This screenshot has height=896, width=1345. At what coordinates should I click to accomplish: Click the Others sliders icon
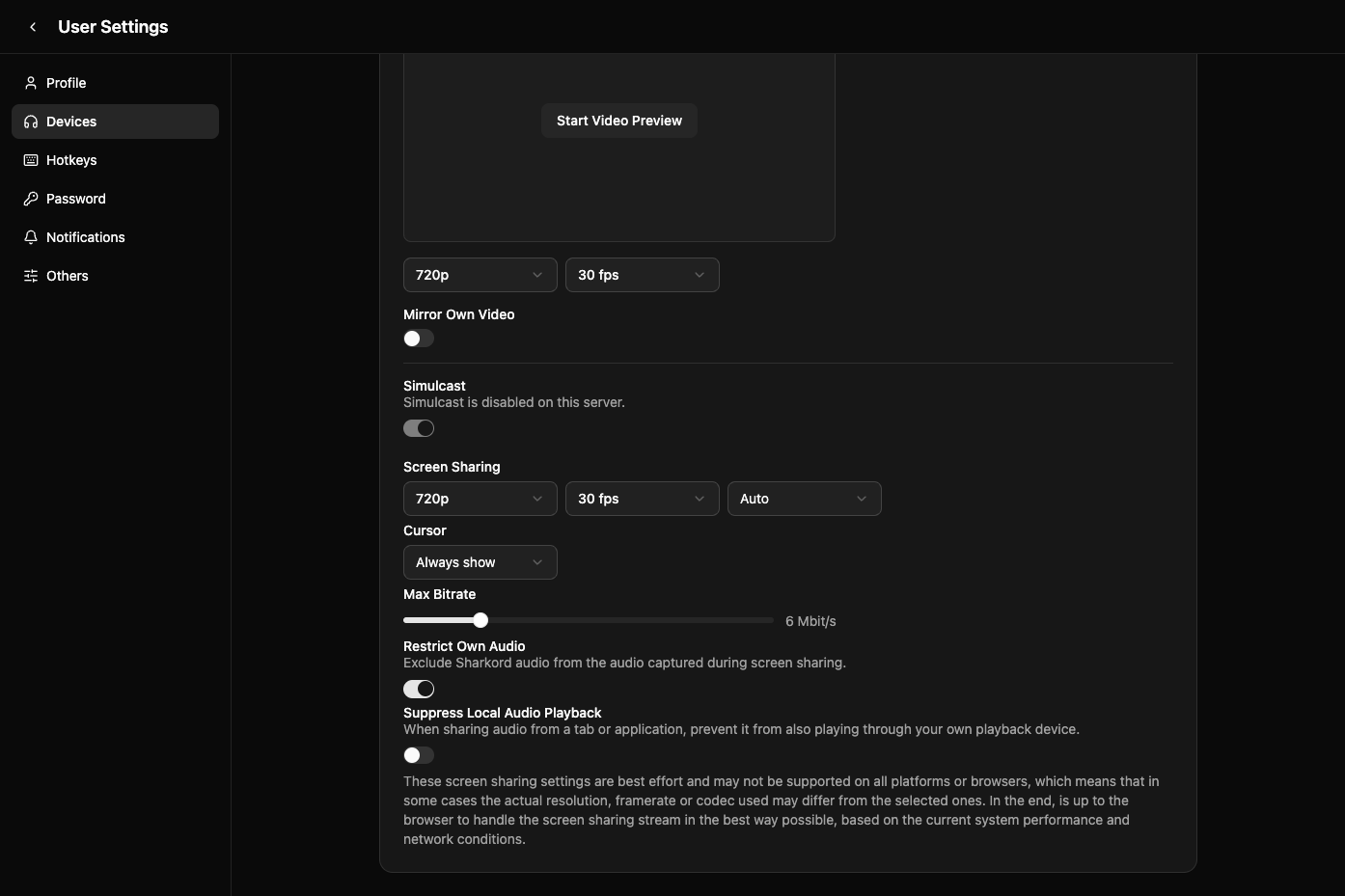(x=31, y=276)
